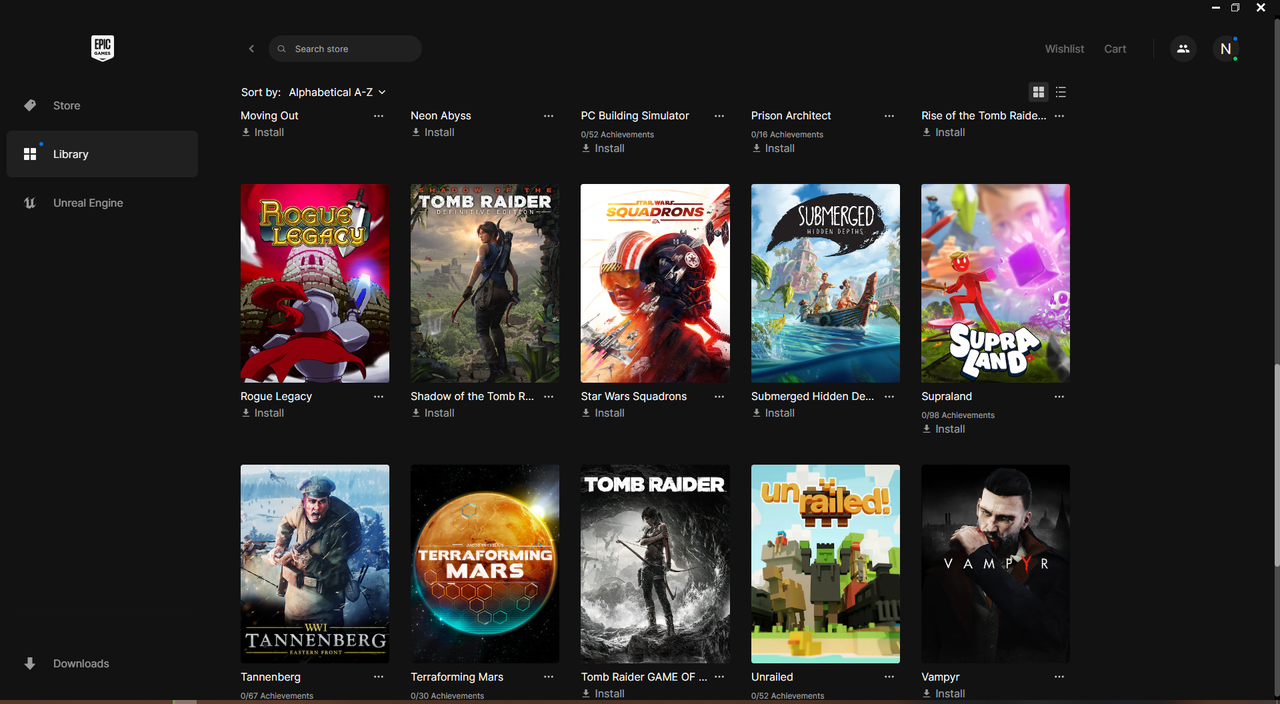
Task: Open options menu for Vampyr
Action: (x=1059, y=677)
